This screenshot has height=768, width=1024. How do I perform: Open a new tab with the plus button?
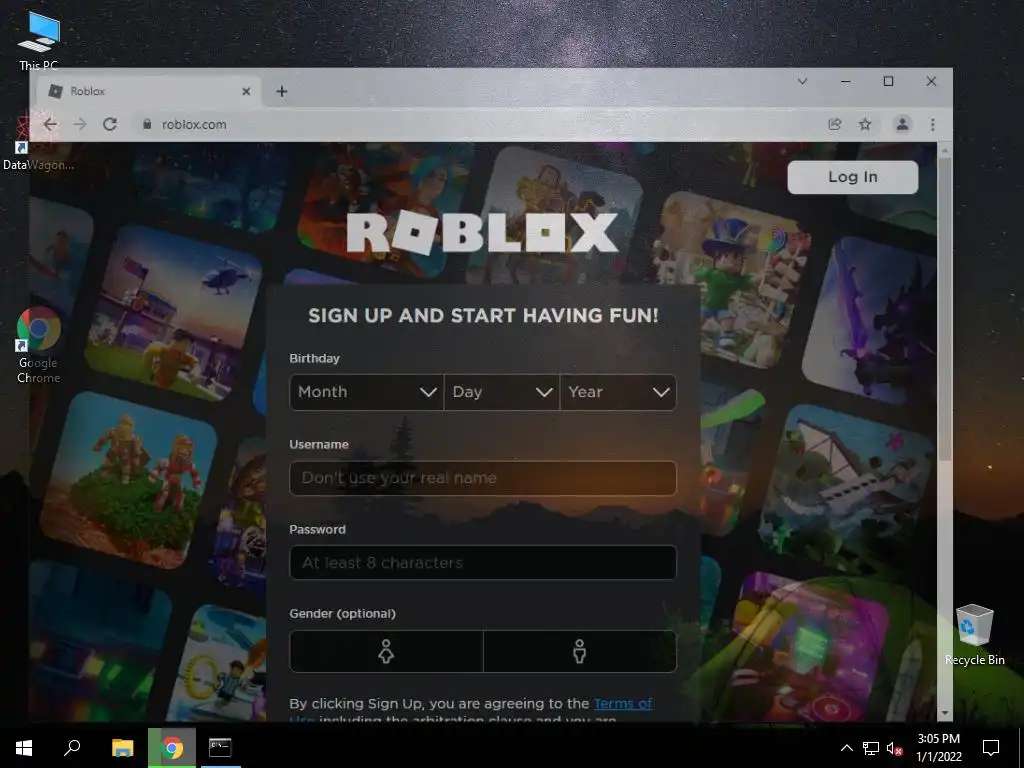click(281, 91)
